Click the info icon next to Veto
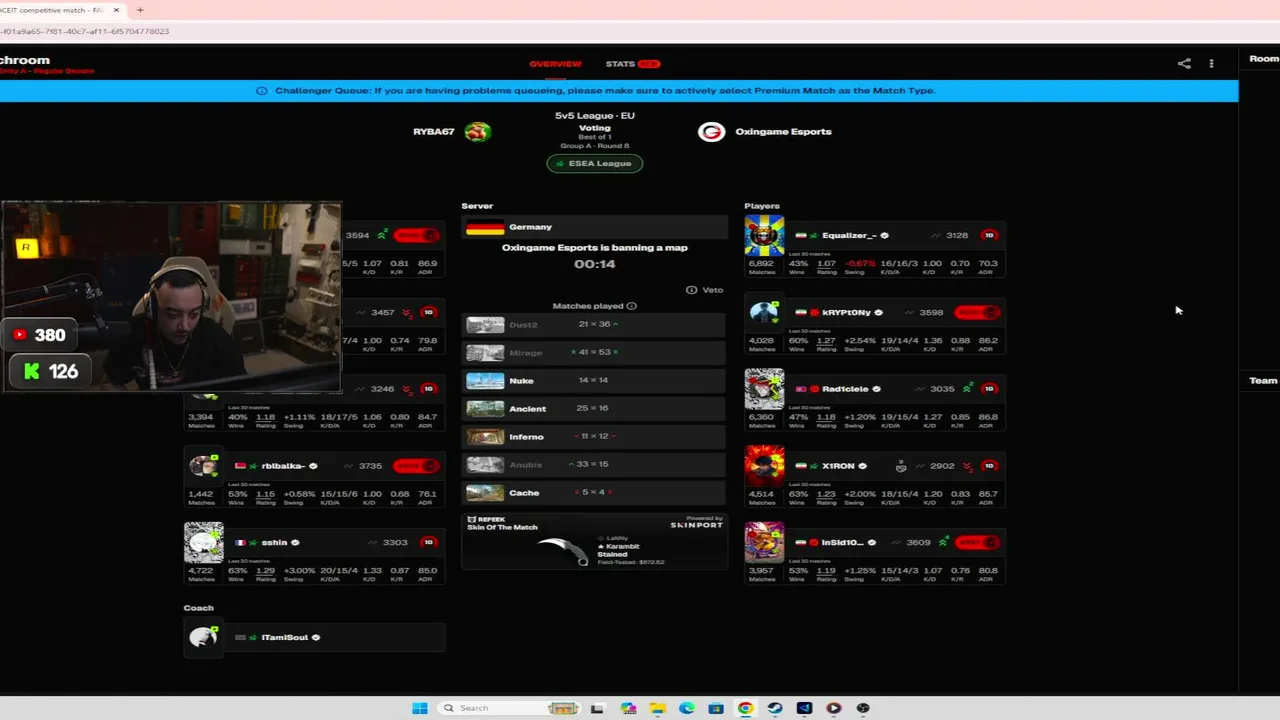The image size is (1280, 720). (691, 290)
